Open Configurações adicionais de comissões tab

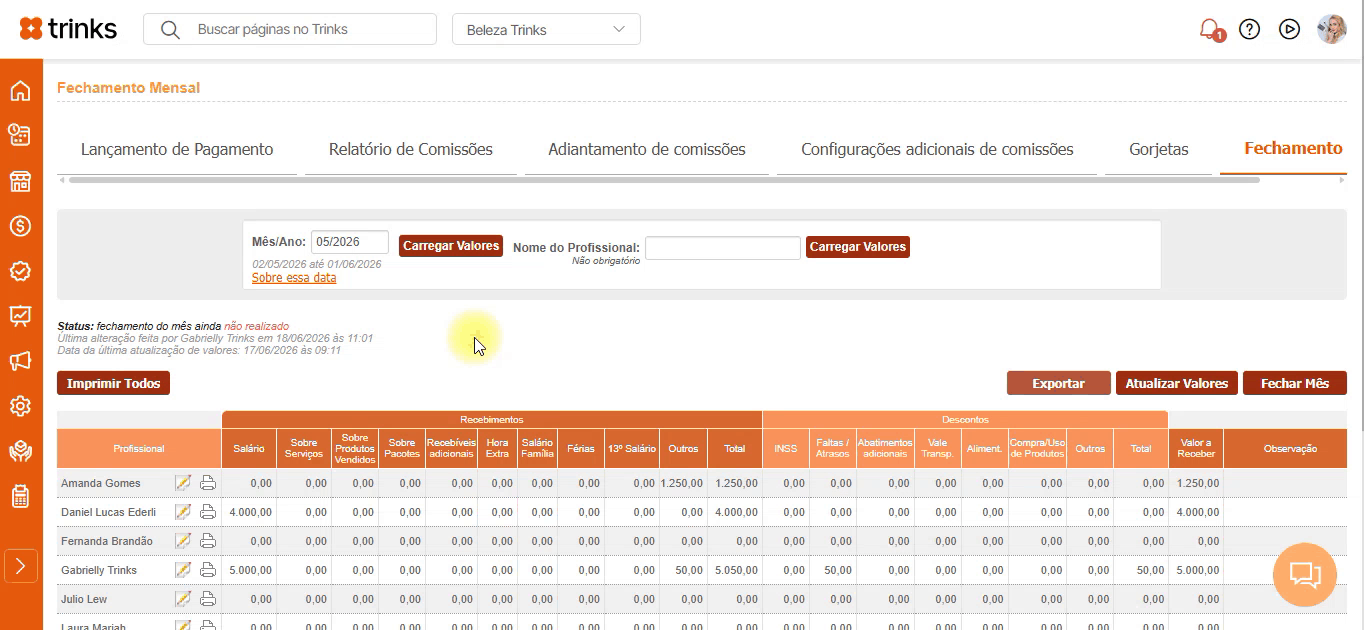tap(937, 149)
